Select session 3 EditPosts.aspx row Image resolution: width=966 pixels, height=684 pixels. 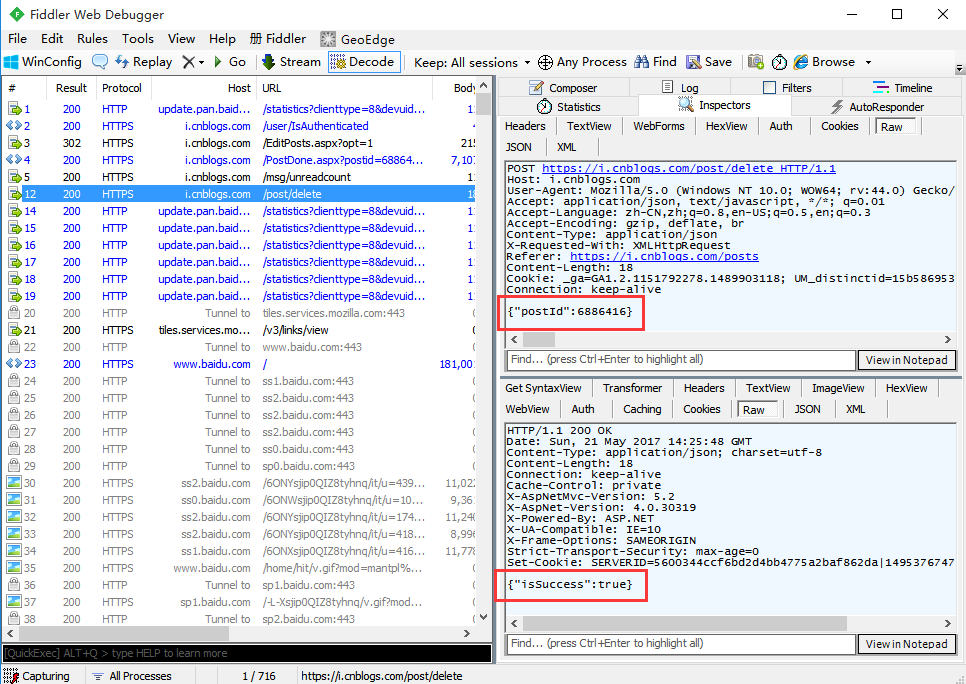point(240,143)
